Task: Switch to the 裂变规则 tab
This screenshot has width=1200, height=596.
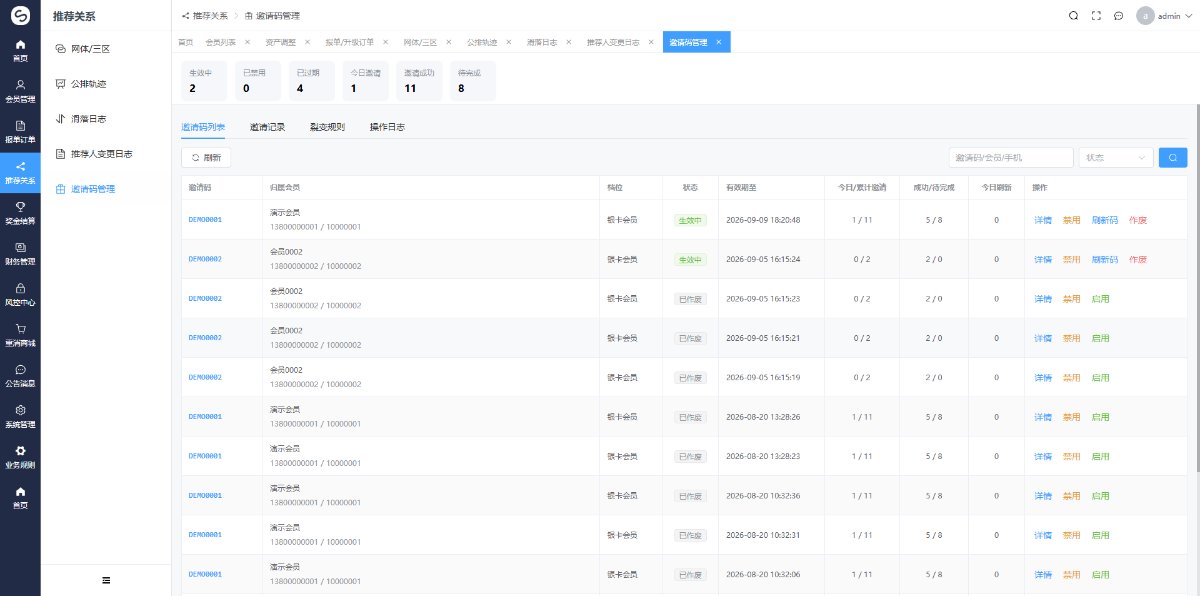Action: coord(327,127)
